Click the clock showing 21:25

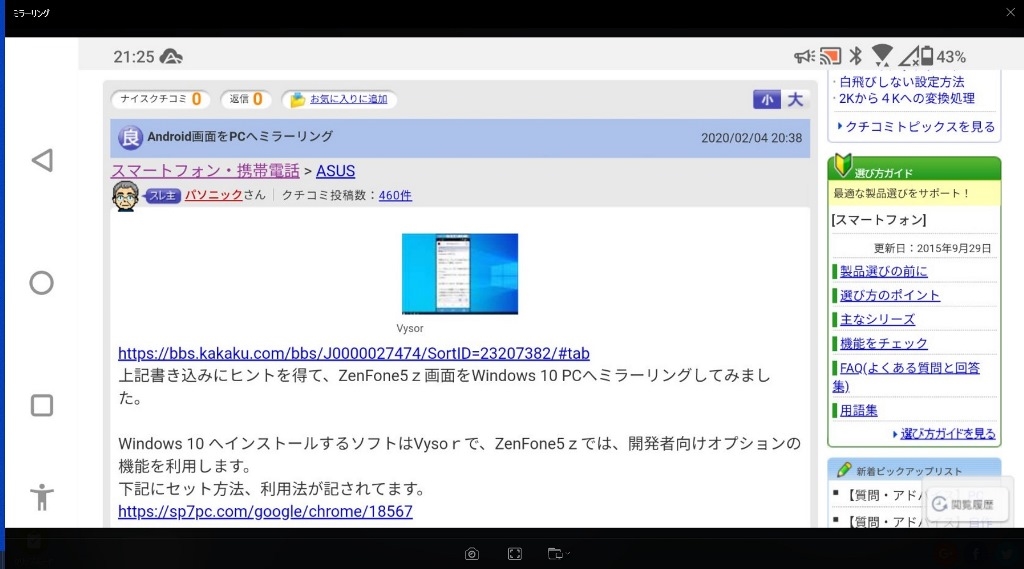click(134, 57)
